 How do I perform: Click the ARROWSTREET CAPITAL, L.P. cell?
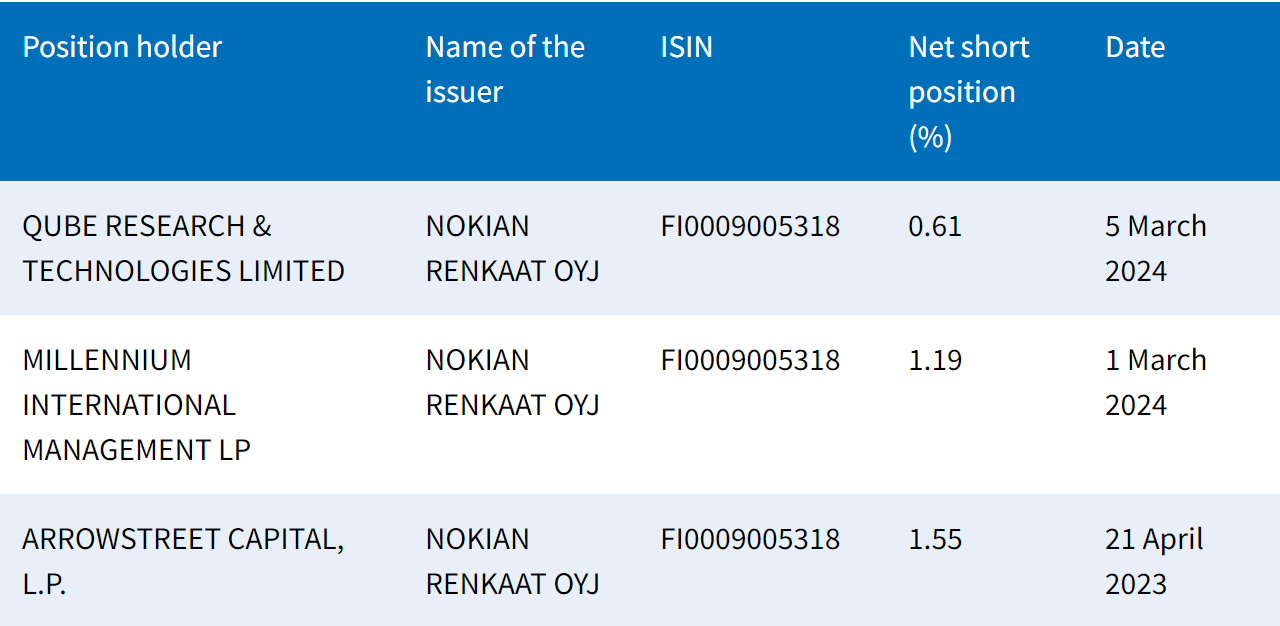183,560
